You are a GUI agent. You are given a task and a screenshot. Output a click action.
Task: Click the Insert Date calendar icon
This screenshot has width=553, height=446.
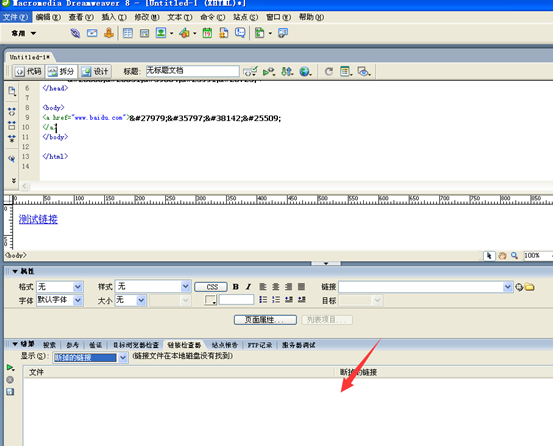coord(207,33)
